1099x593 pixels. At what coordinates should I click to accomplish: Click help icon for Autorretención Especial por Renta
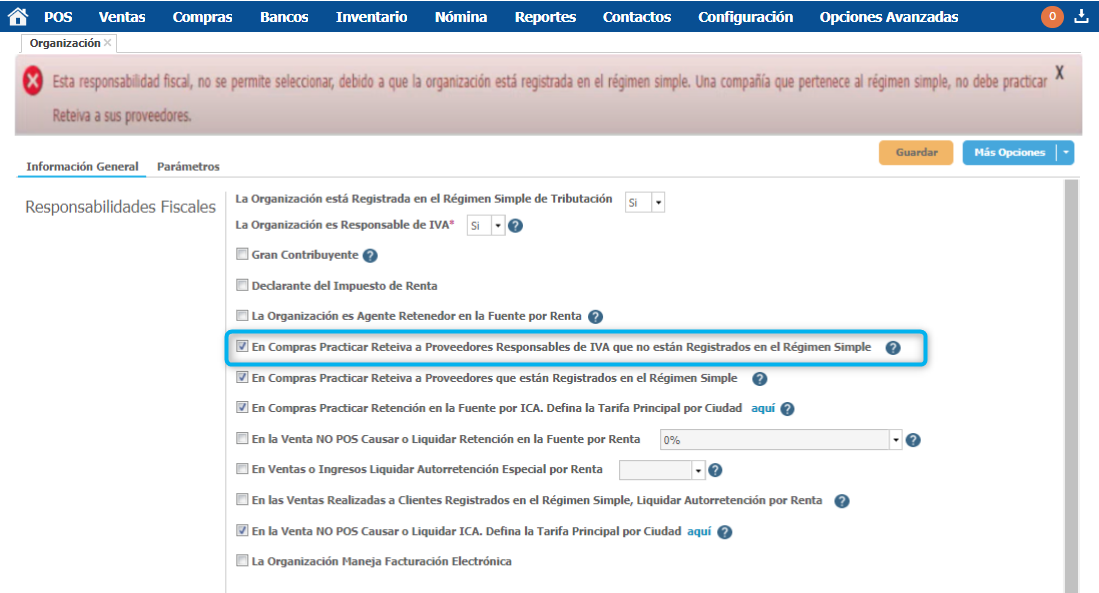click(x=715, y=470)
